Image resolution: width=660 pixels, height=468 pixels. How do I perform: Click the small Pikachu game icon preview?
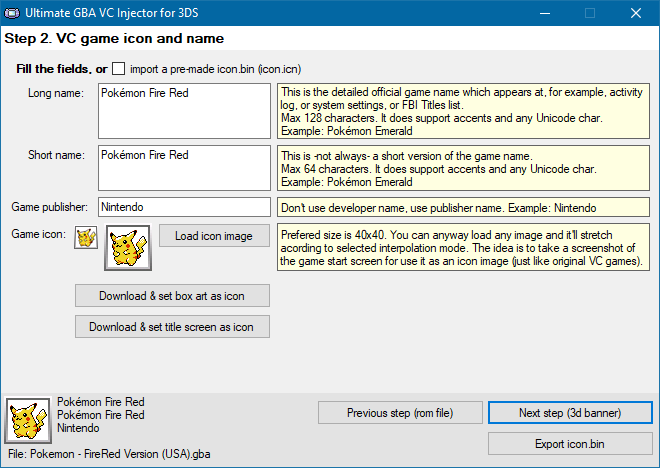(86, 237)
